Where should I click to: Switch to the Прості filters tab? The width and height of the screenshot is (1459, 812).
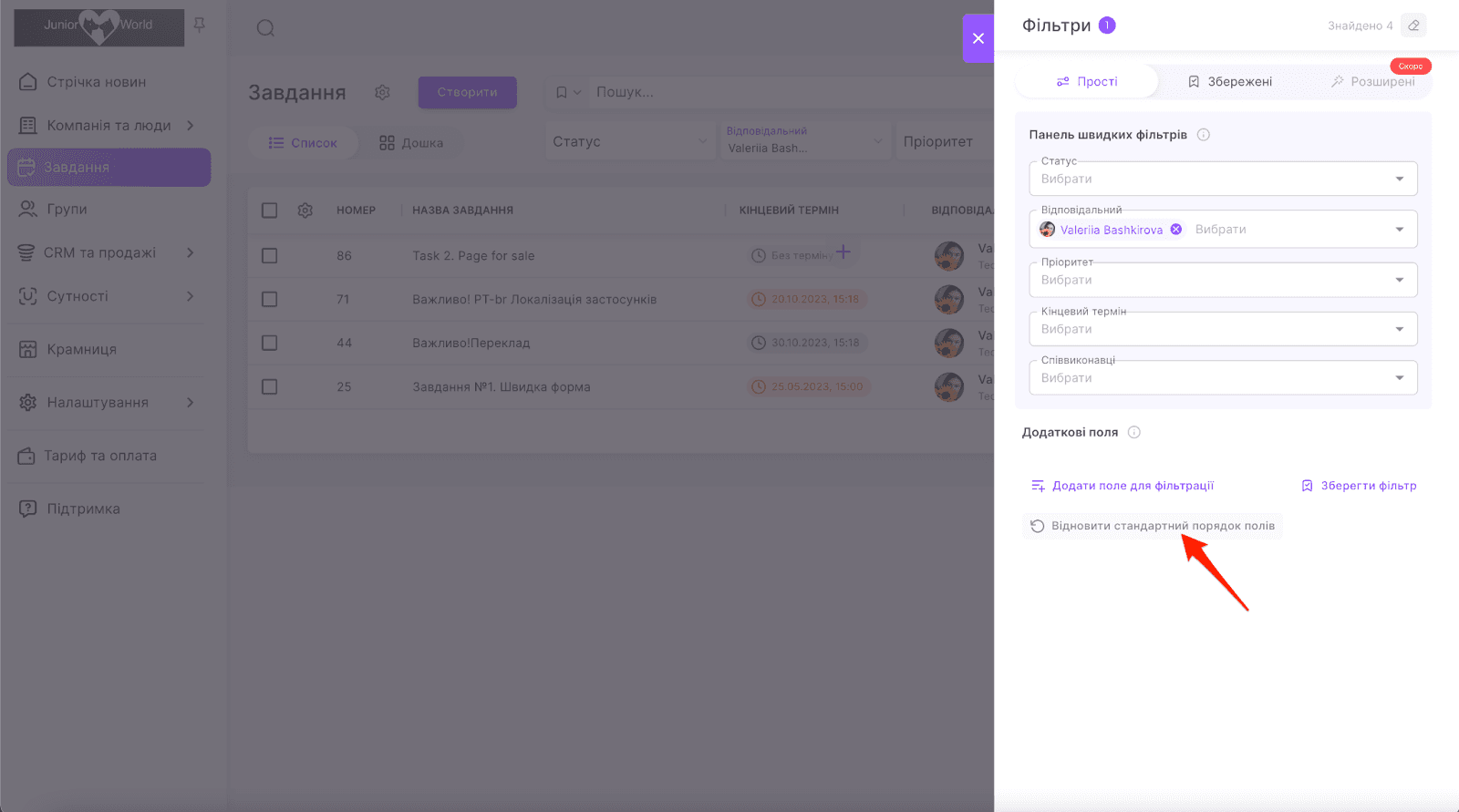click(x=1087, y=81)
